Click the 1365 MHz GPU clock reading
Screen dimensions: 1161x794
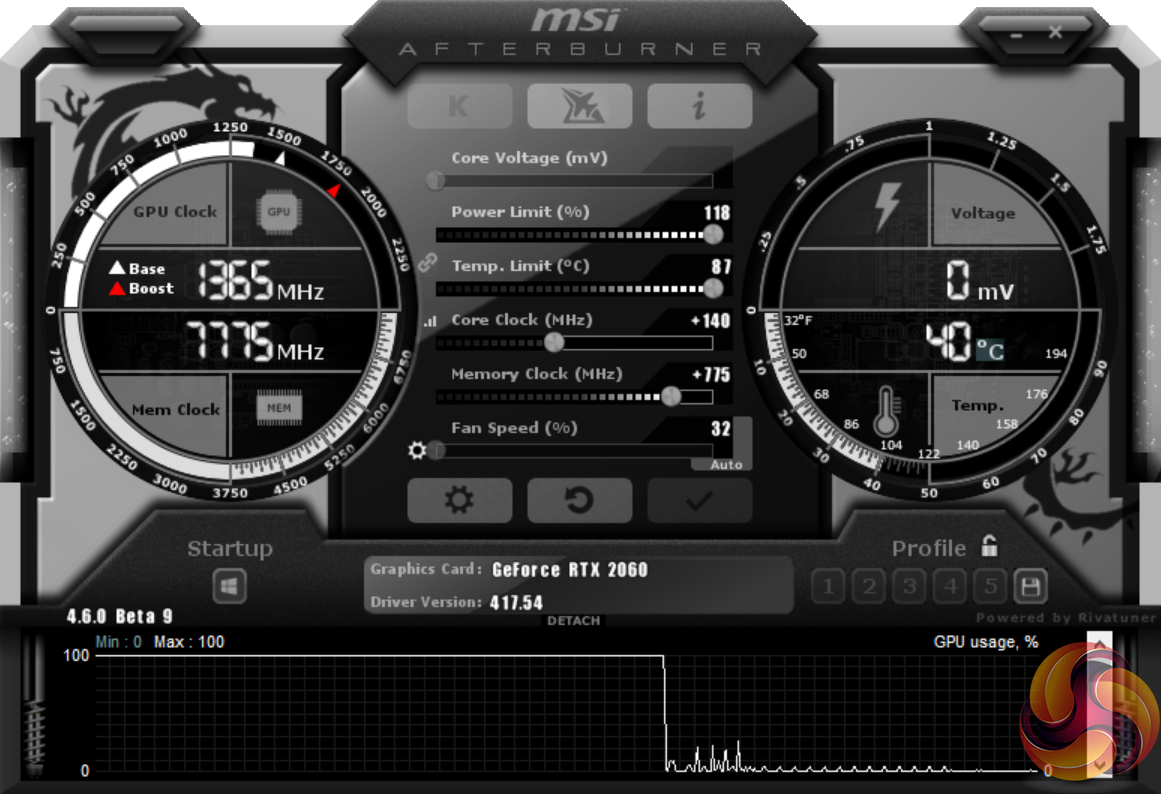[x=261, y=281]
